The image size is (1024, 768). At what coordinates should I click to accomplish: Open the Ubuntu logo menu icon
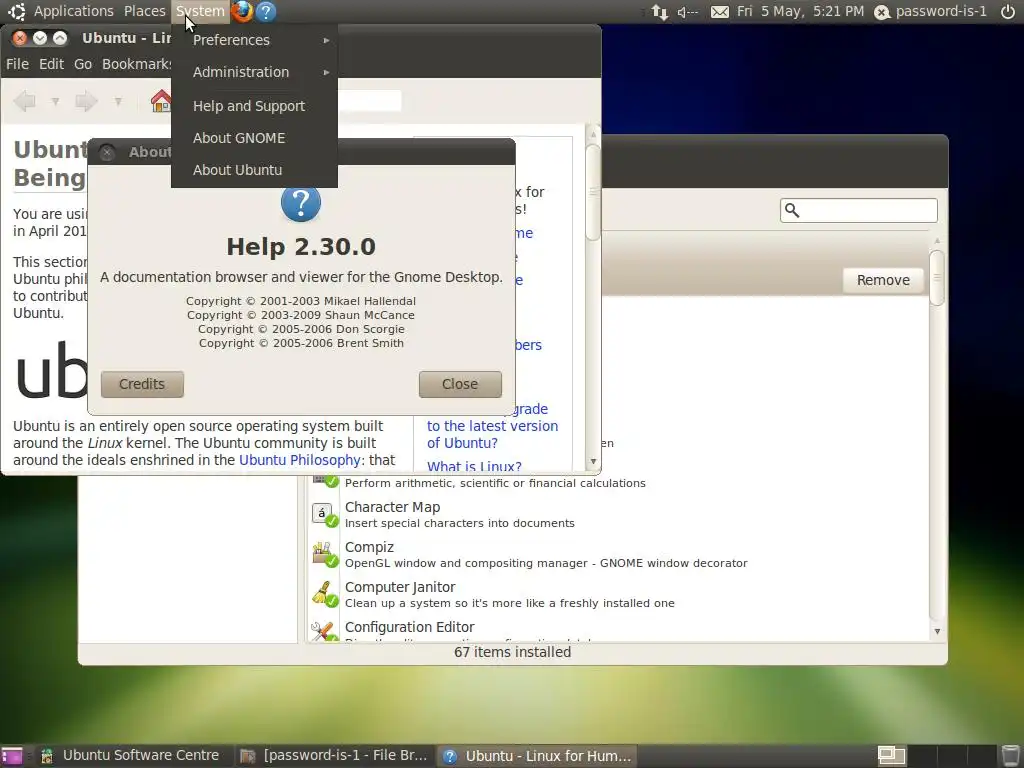[16, 11]
